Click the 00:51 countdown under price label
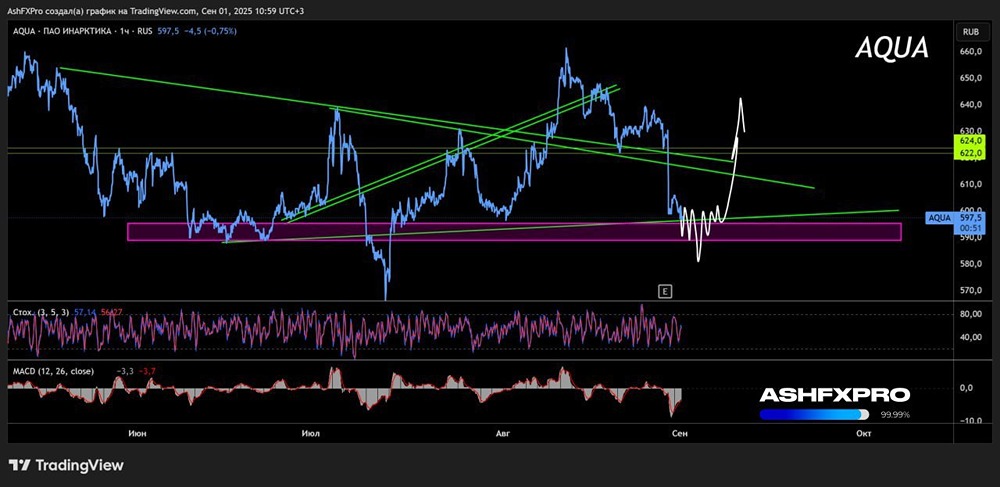This screenshot has width=1000, height=487. point(971,227)
